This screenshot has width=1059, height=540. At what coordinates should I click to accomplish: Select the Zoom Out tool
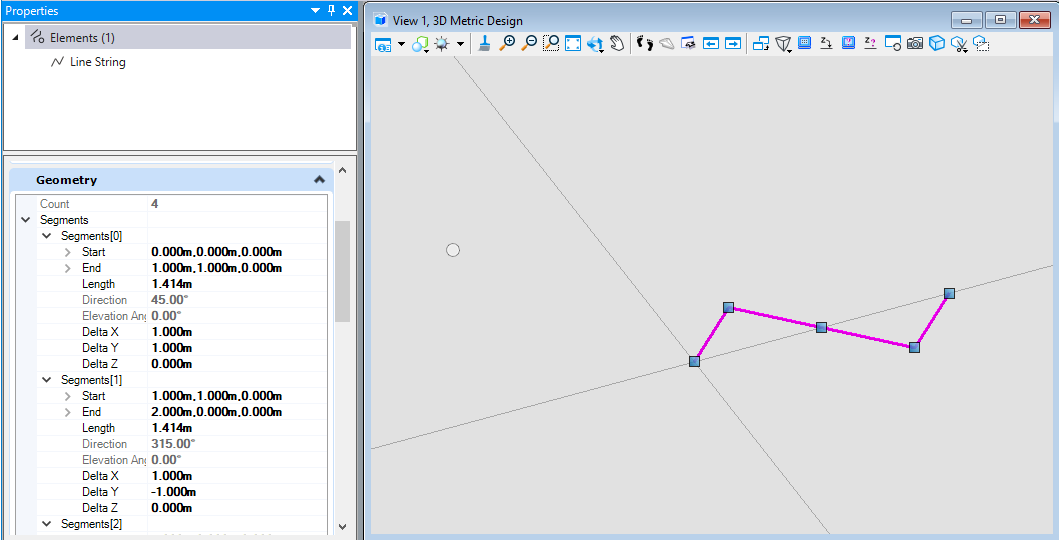(x=529, y=44)
